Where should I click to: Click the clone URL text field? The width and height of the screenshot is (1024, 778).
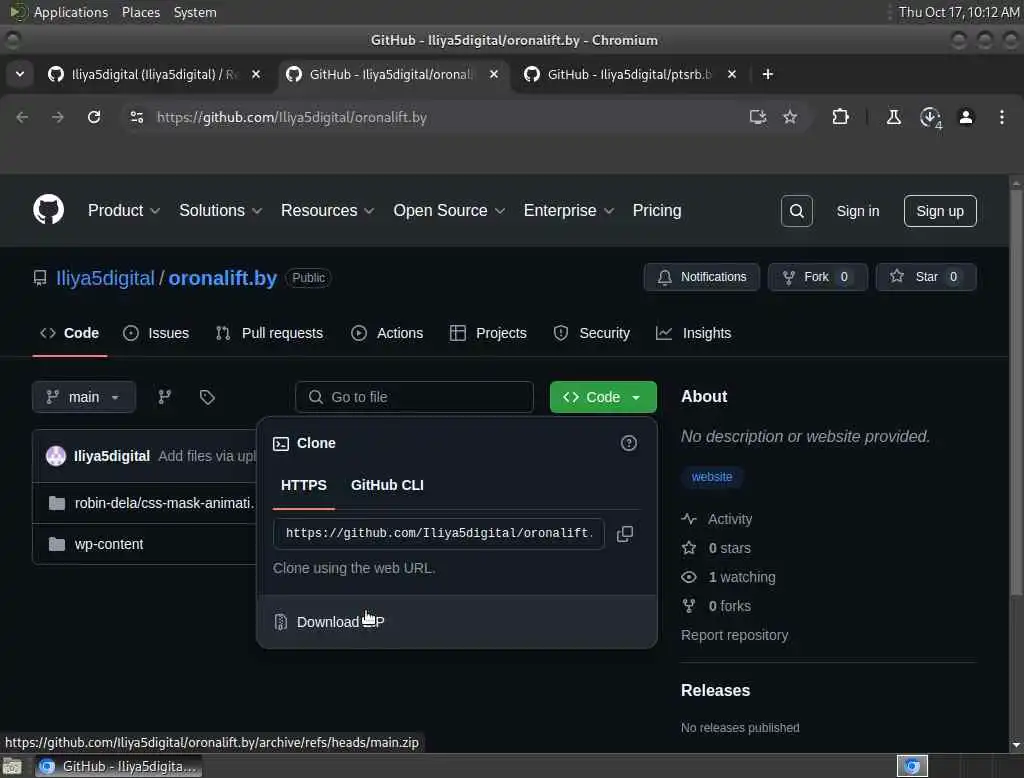[x=438, y=533]
